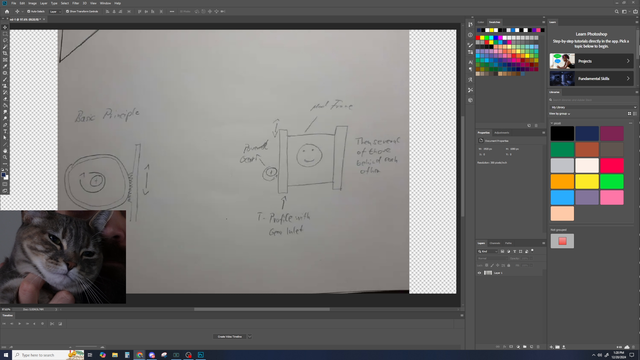The image size is (640, 360).
Task: Toggle lock all padlock icon
Action: (x=509, y=265)
